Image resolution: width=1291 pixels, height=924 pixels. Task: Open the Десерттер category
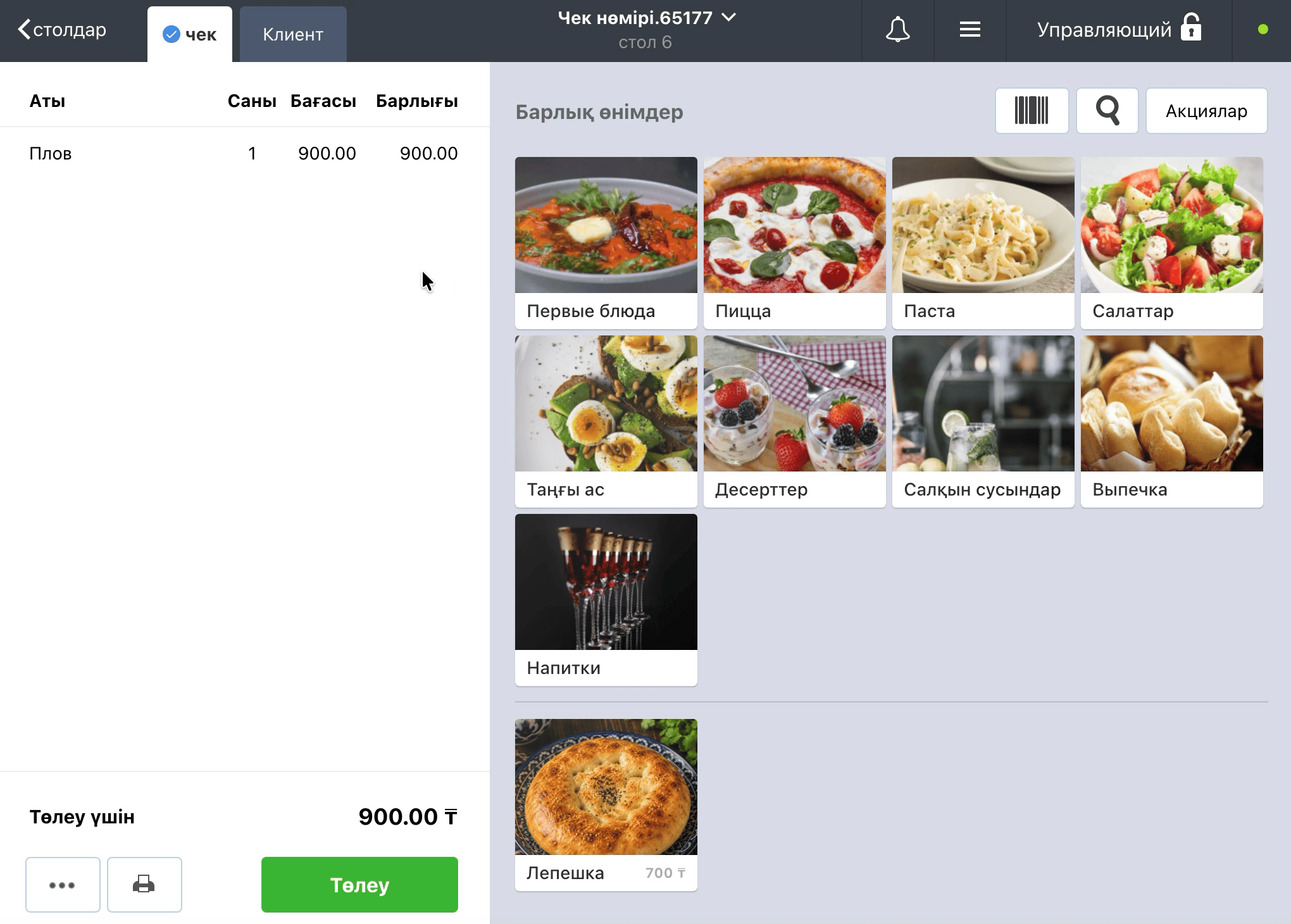794,421
